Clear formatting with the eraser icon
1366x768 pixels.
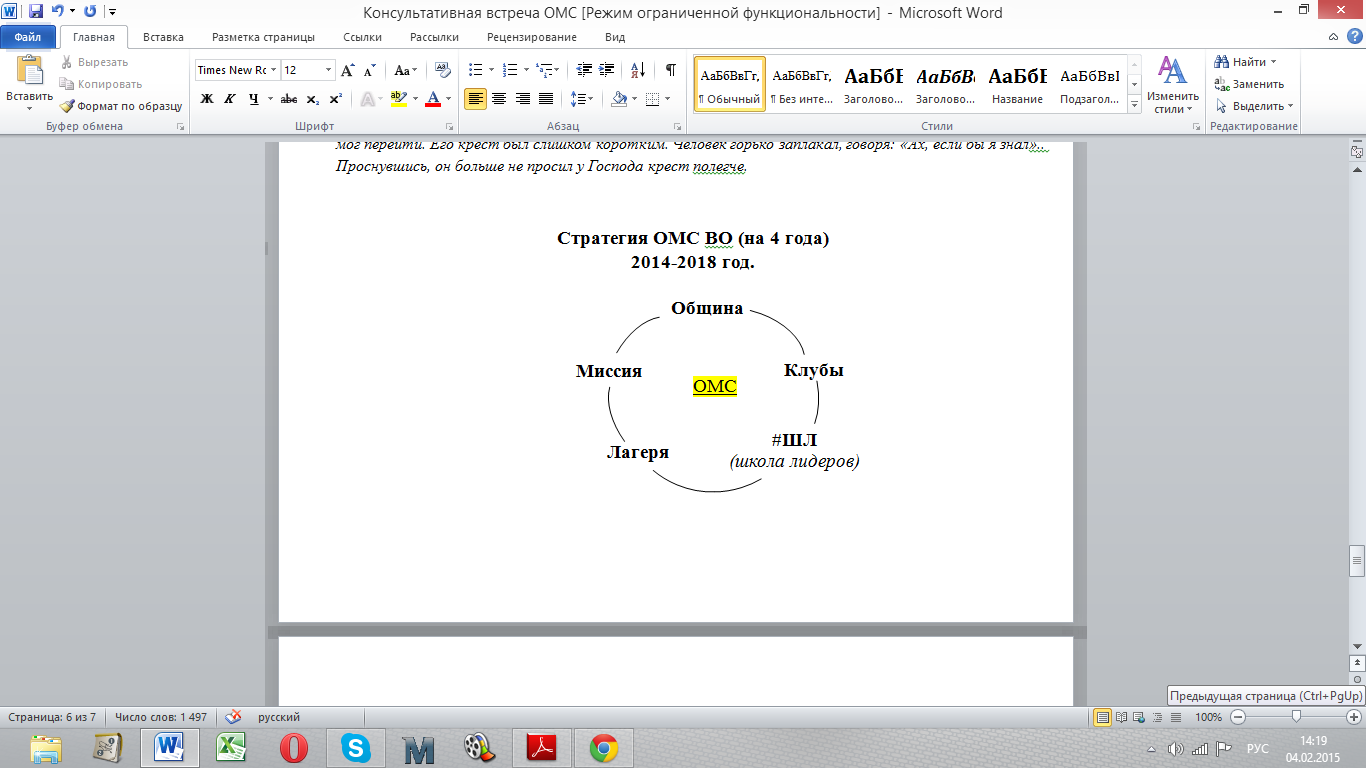[x=444, y=70]
